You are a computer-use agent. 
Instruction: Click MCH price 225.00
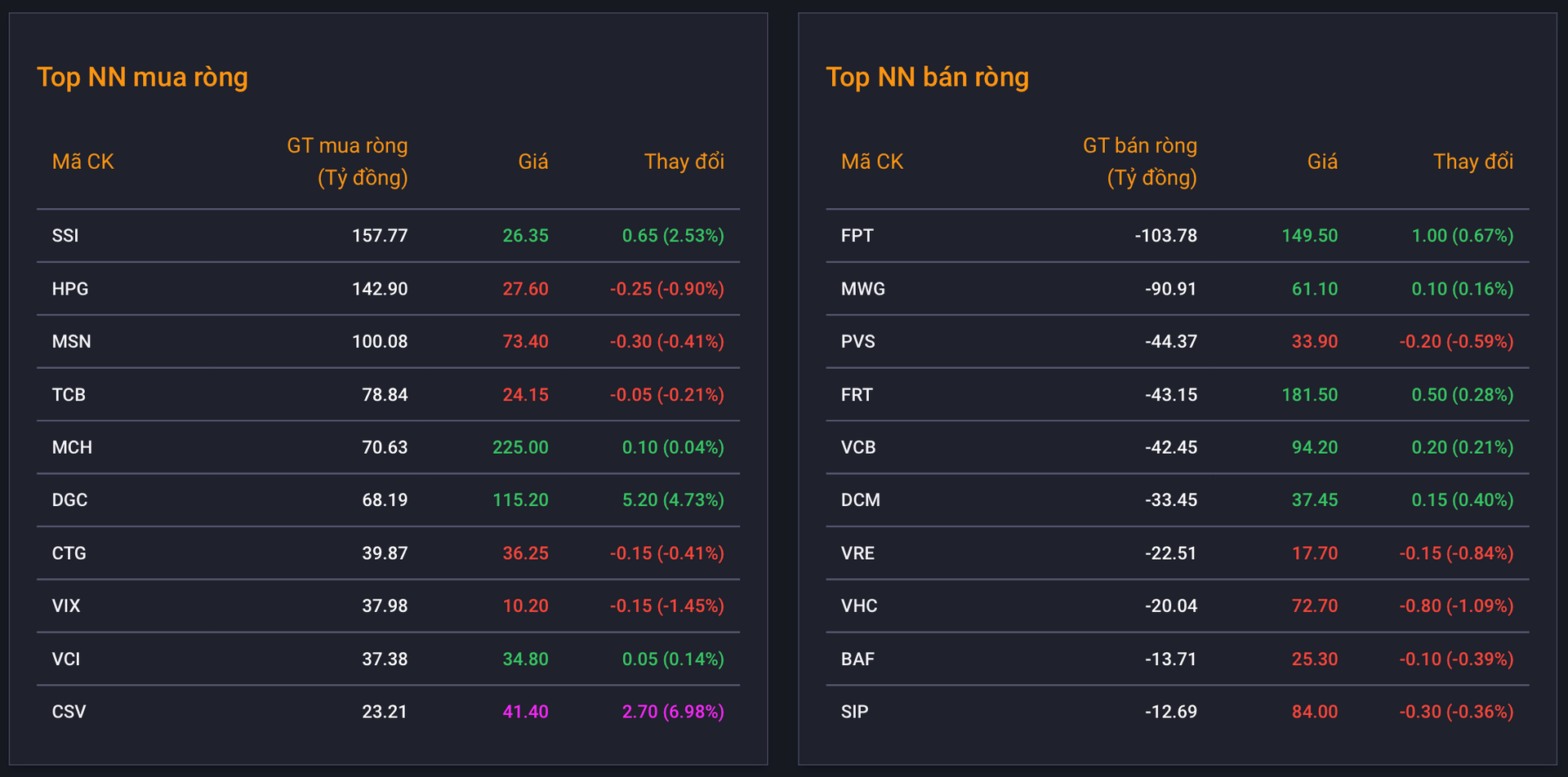520,447
